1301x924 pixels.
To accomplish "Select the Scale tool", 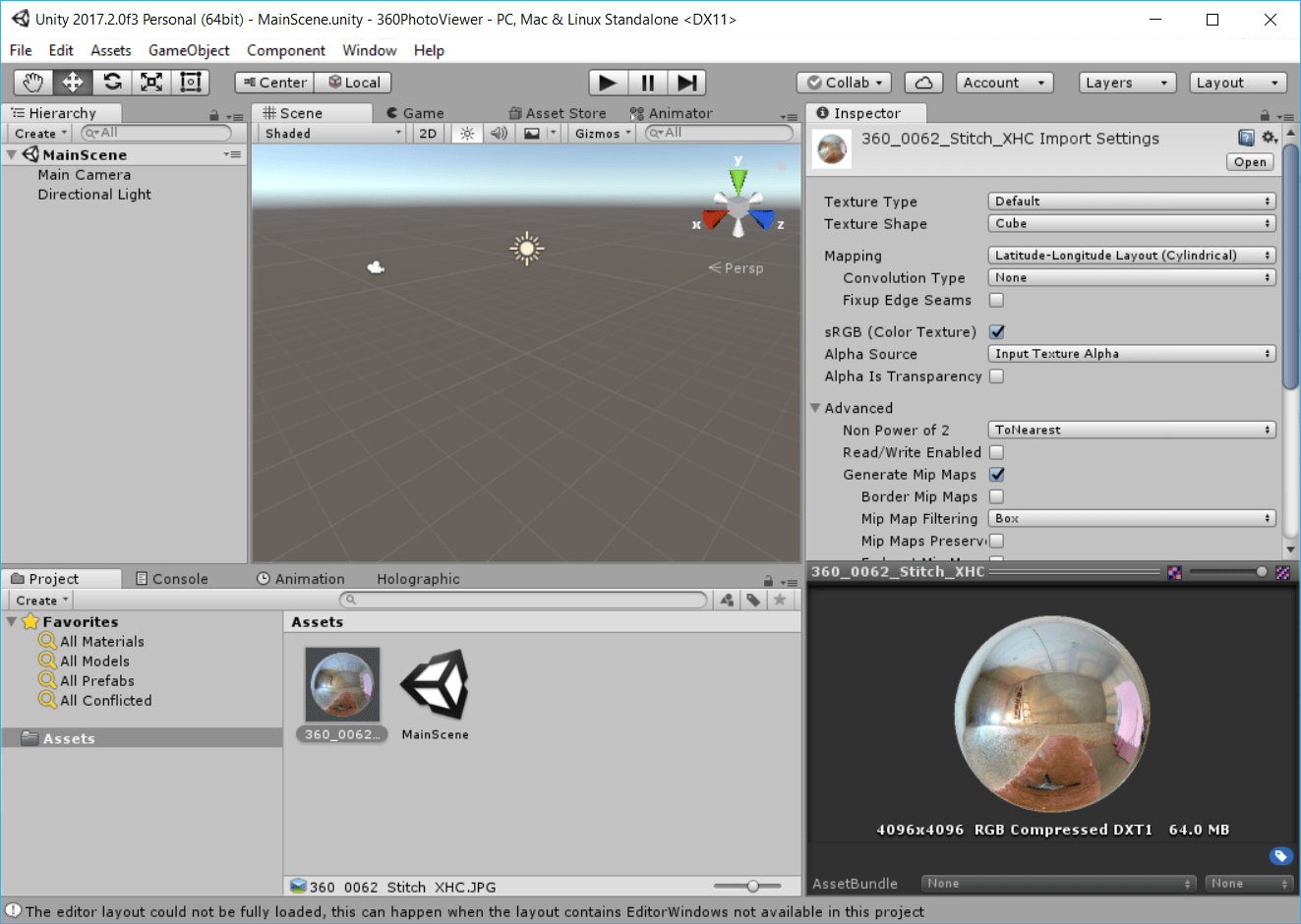I will [151, 83].
